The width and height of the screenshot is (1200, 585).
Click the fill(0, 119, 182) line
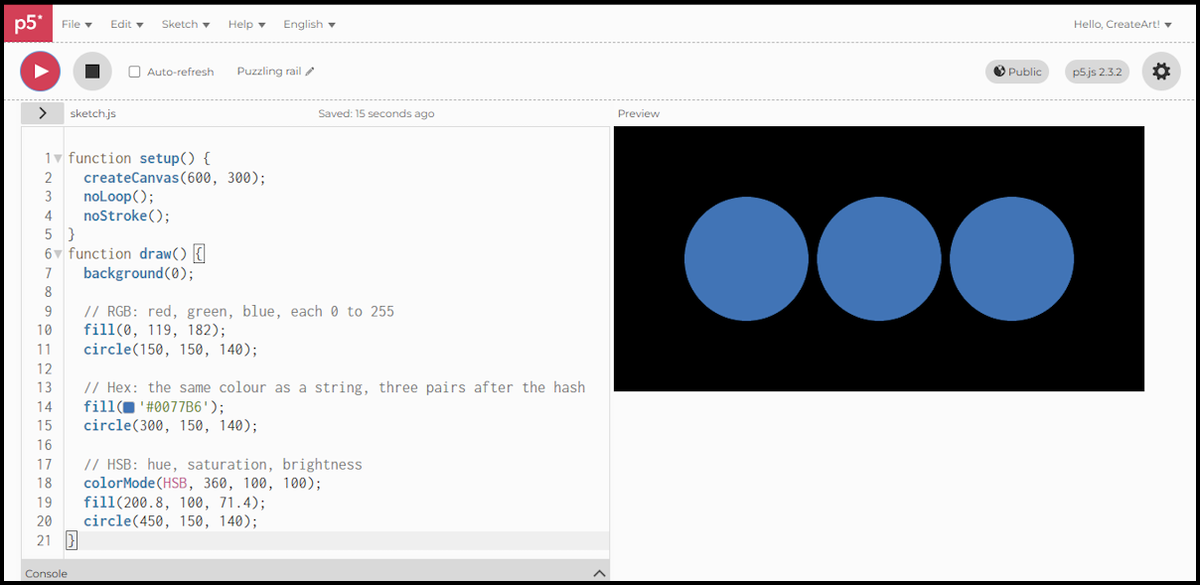(x=155, y=330)
